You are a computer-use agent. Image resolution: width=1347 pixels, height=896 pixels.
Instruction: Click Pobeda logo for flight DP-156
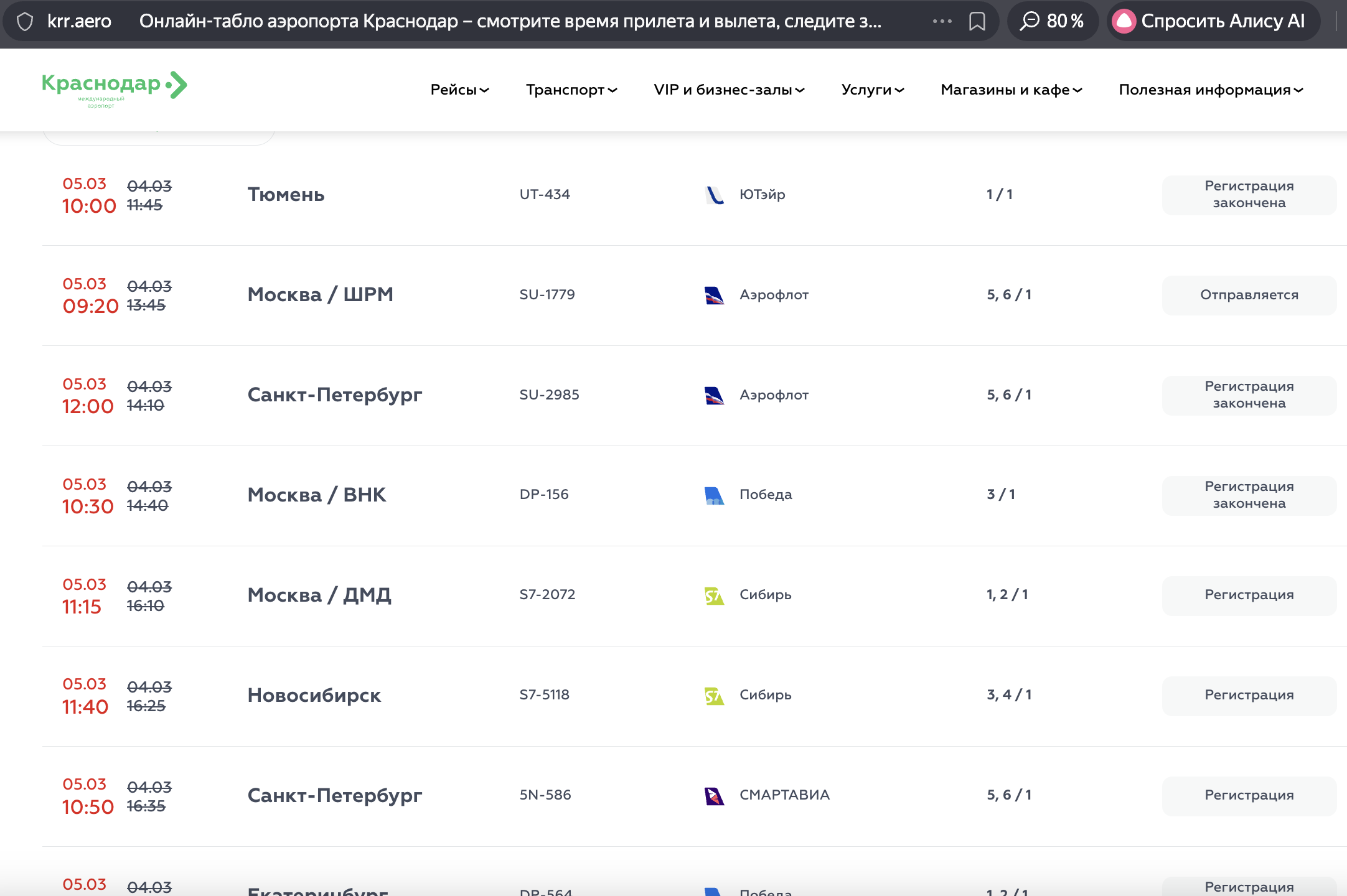coord(714,495)
